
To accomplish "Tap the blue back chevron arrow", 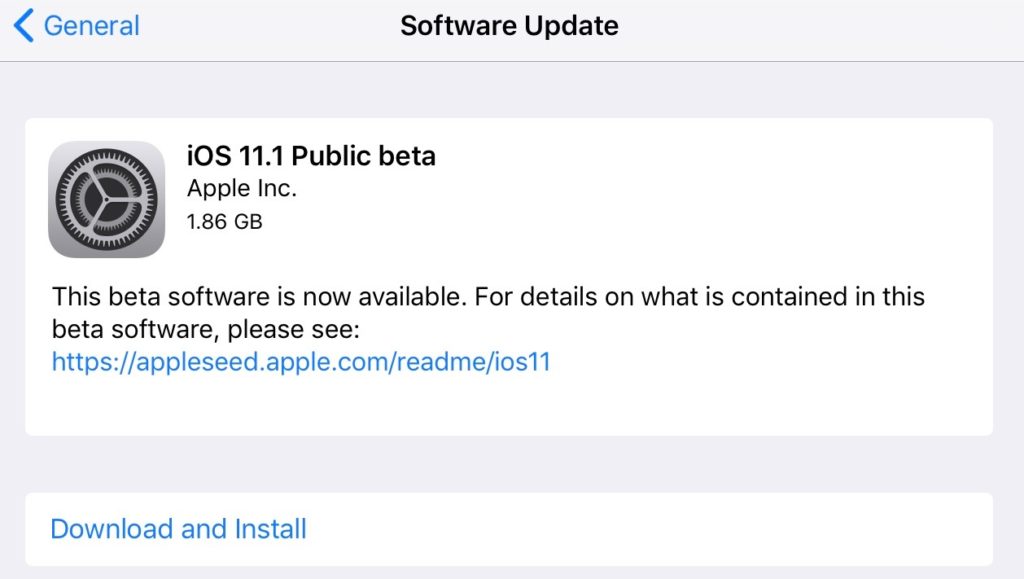I will [x=24, y=26].
